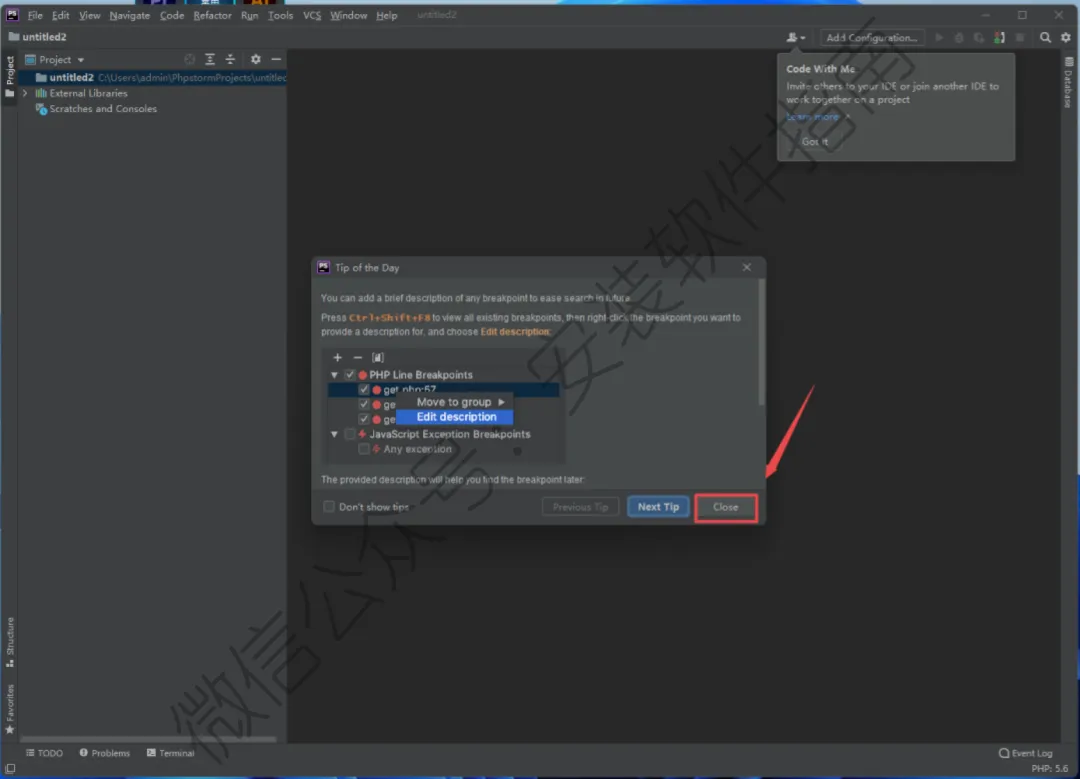Check the Don't show tips checkbox
1080x779 pixels.
[x=329, y=506]
